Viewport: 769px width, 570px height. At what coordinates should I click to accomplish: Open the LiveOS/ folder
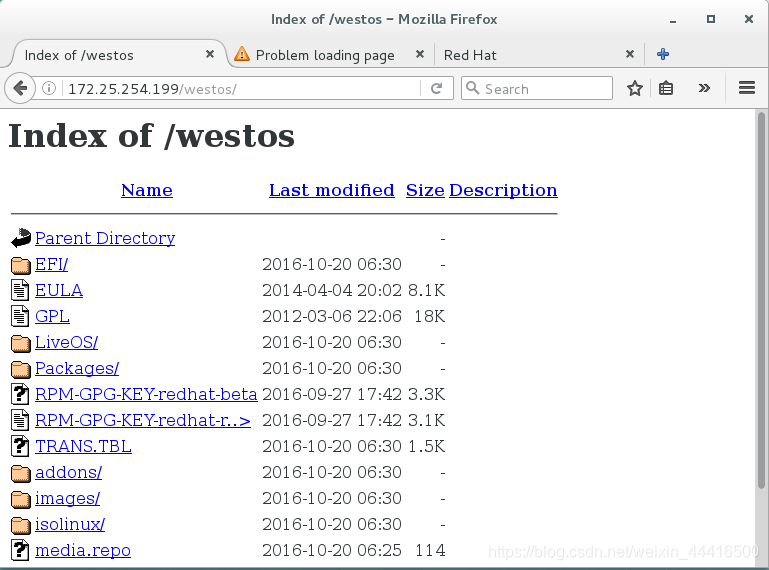click(66, 342)
